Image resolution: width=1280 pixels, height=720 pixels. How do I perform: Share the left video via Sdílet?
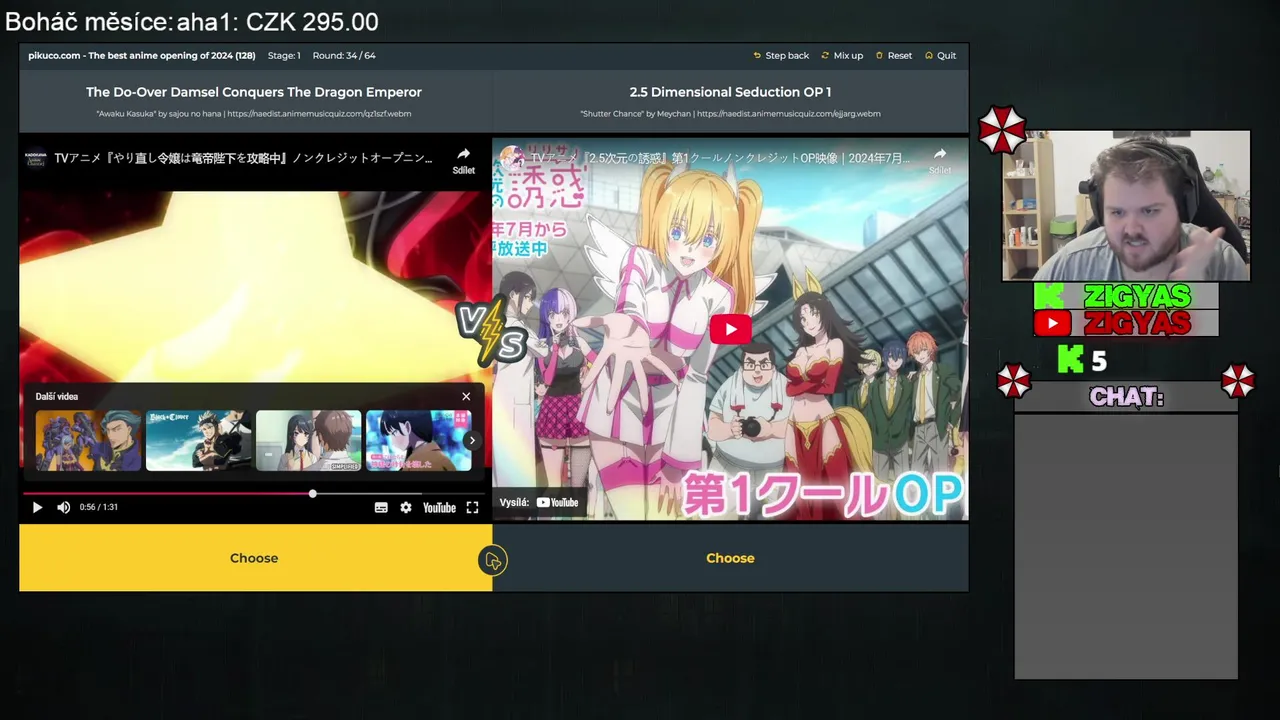(463, 160)
